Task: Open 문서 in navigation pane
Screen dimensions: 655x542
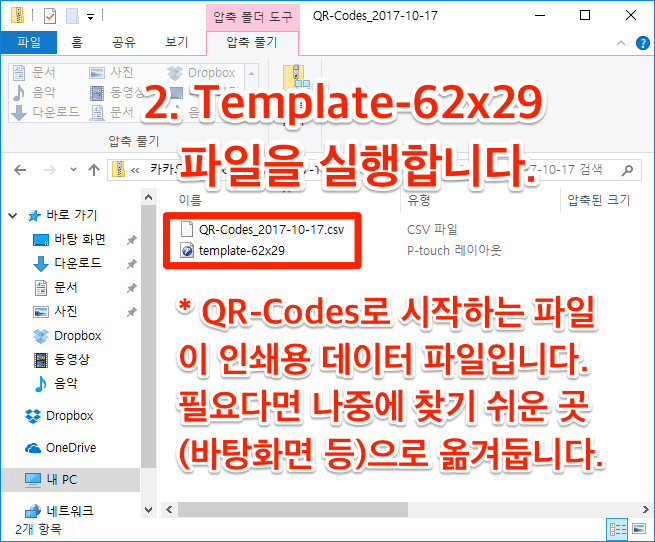Action: click(66, 288)
